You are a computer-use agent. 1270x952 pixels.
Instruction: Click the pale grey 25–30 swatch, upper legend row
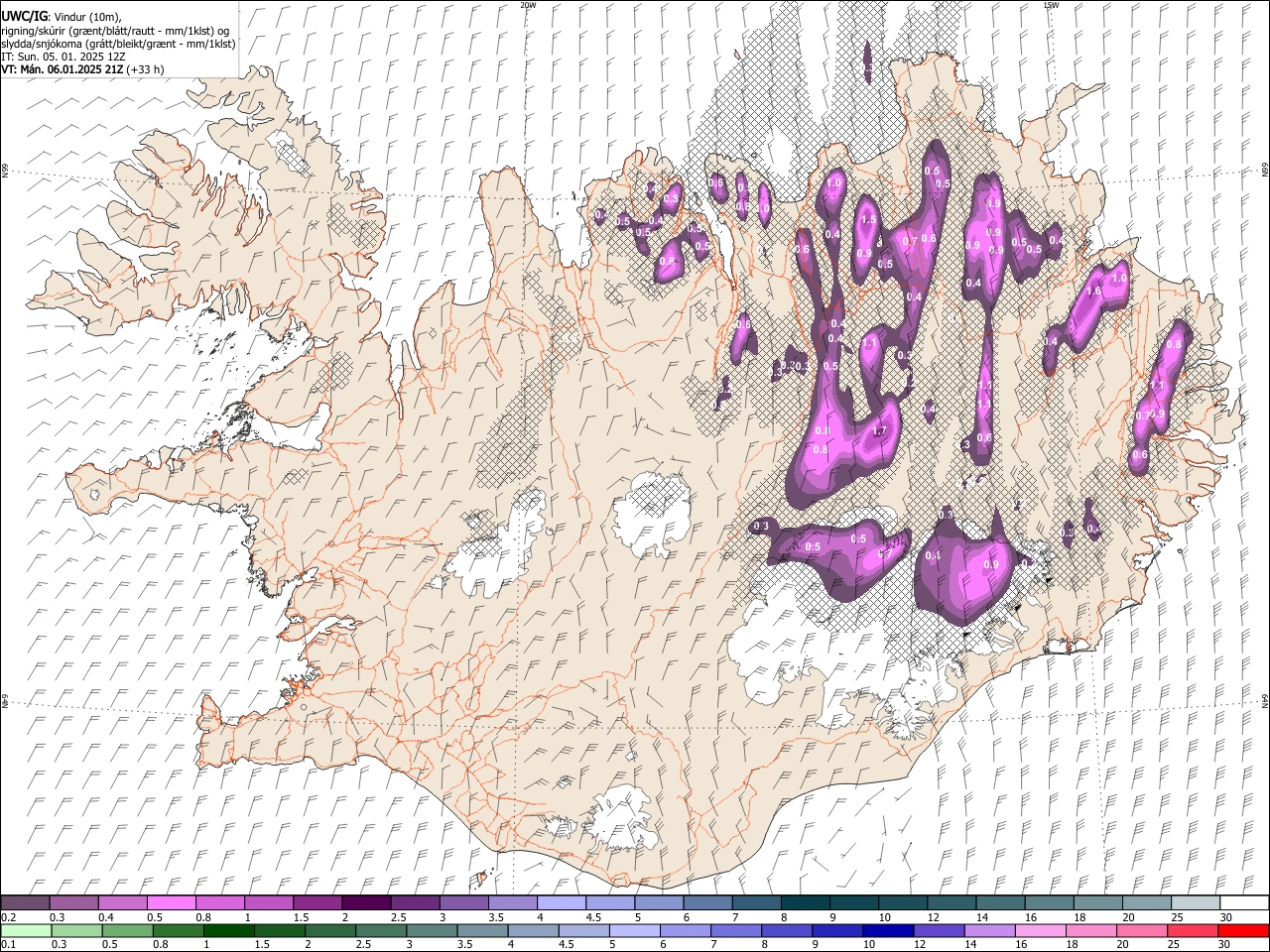click(x=1197, y=903)
